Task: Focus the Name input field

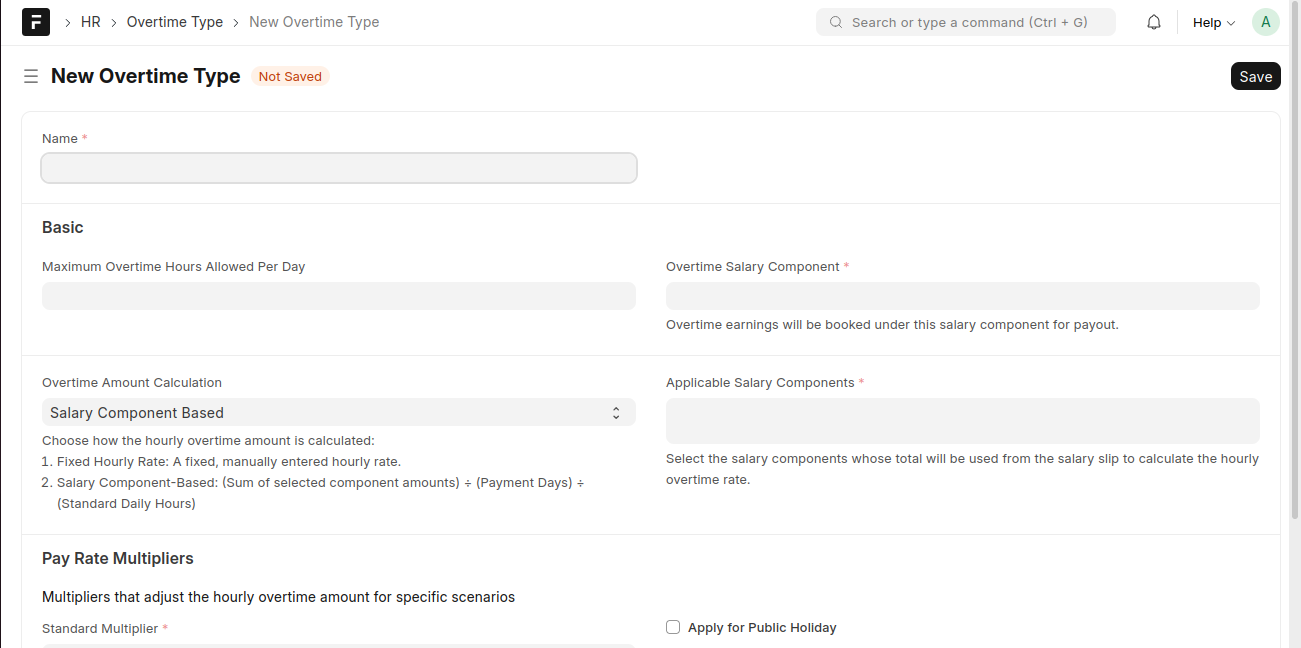Action: 338,168
